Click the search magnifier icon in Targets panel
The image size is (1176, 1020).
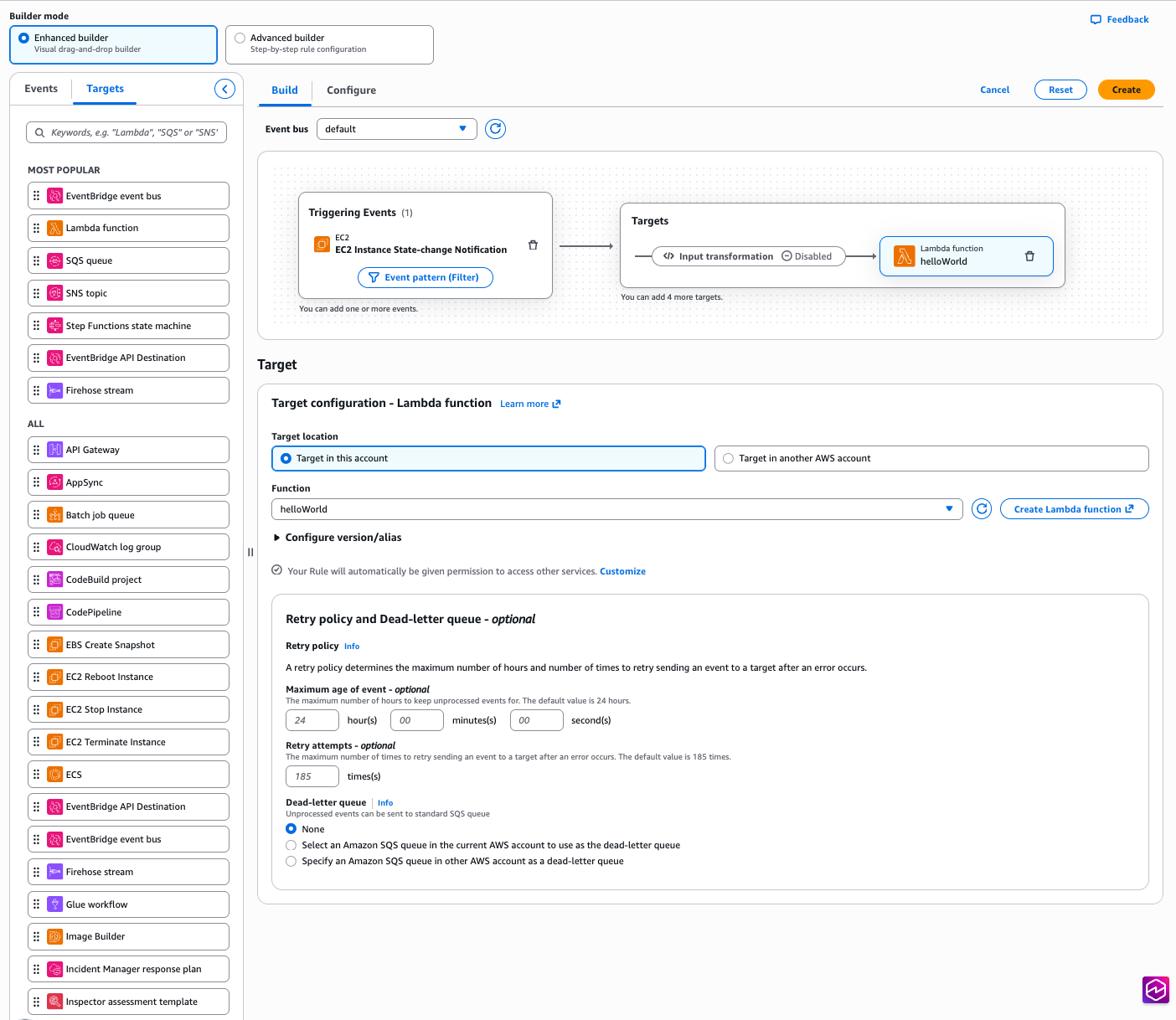pos(39,132)
